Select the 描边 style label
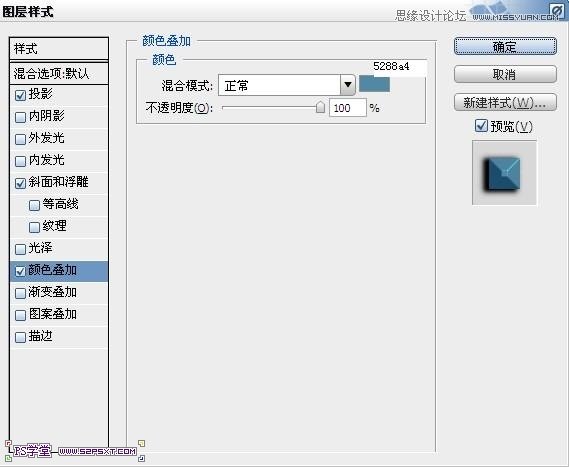569x467 pixels. 41,336
